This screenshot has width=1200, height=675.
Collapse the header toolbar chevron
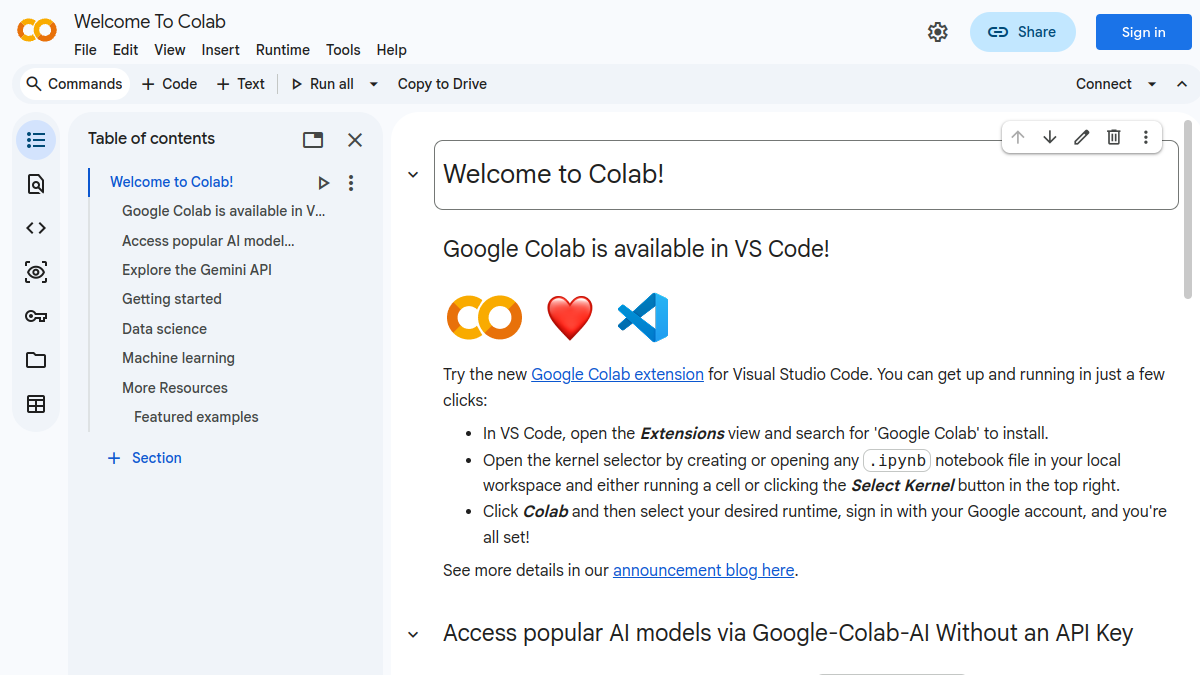click(x=1182, y=84)
